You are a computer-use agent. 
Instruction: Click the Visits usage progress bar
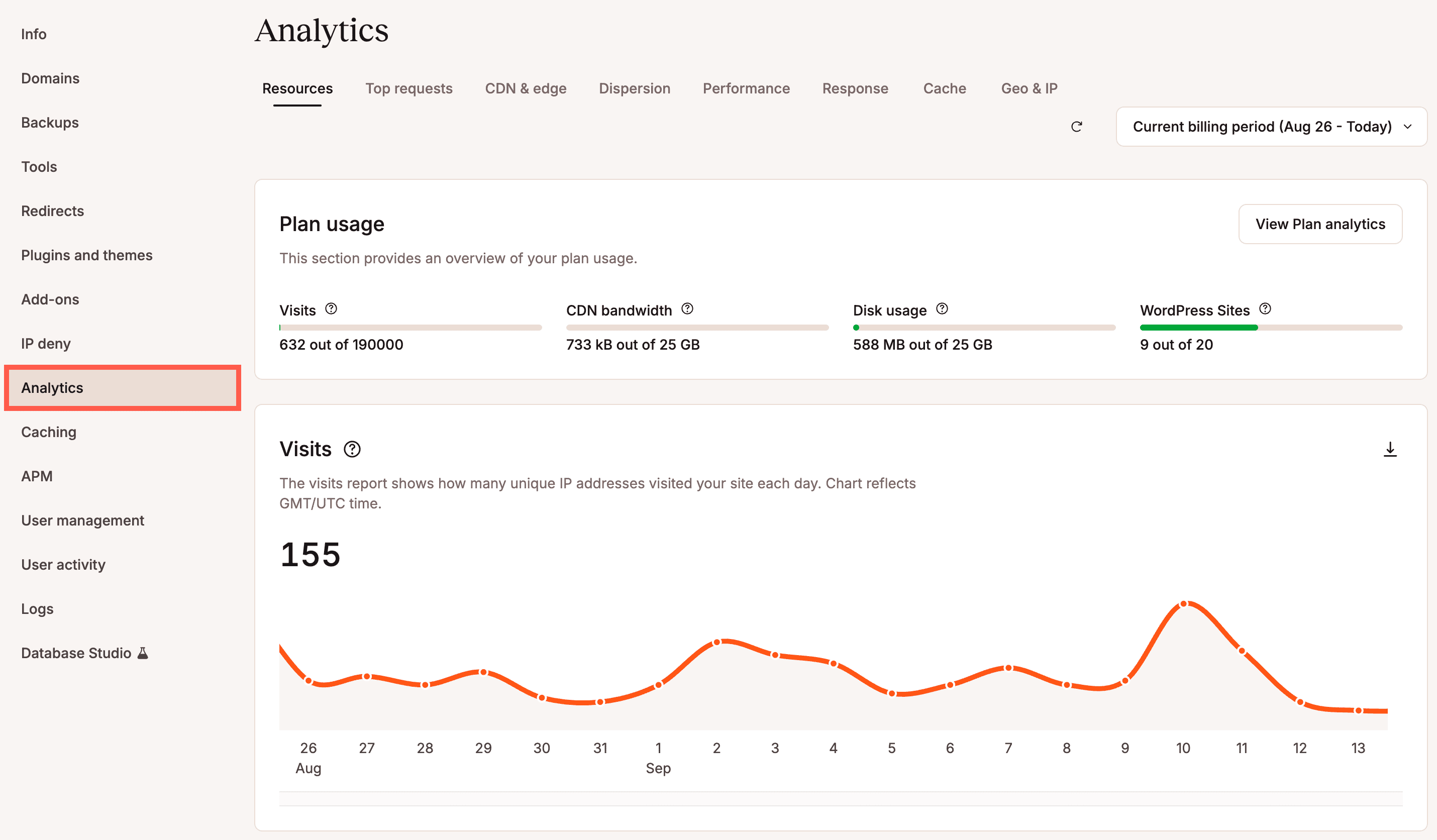tap(410, 328)
